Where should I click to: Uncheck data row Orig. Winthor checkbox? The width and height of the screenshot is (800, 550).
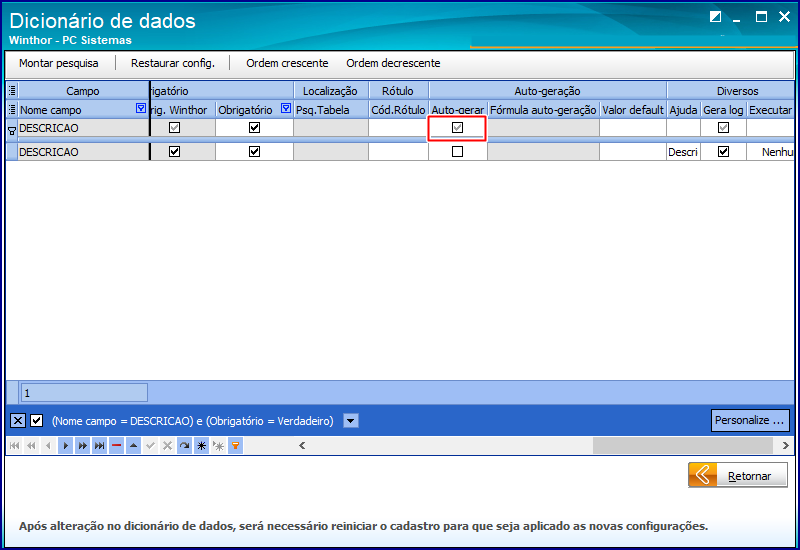[x=174, y=152]
